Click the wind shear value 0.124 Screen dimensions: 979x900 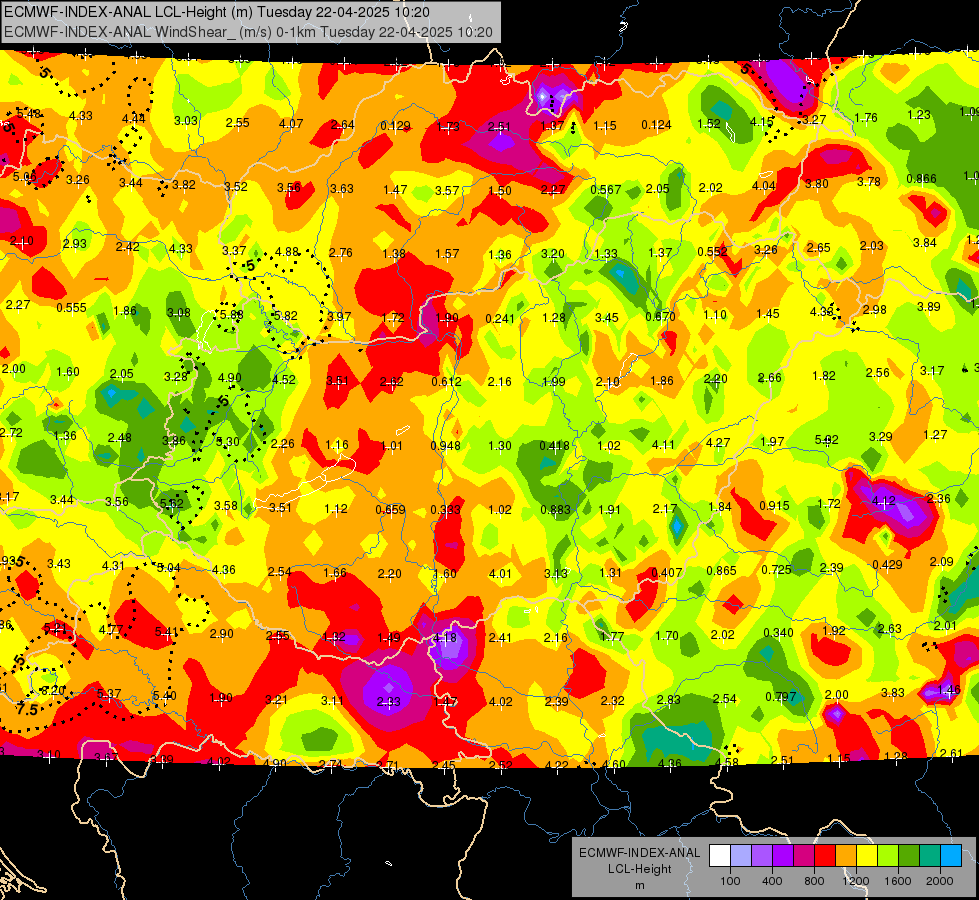coord(656,125)
